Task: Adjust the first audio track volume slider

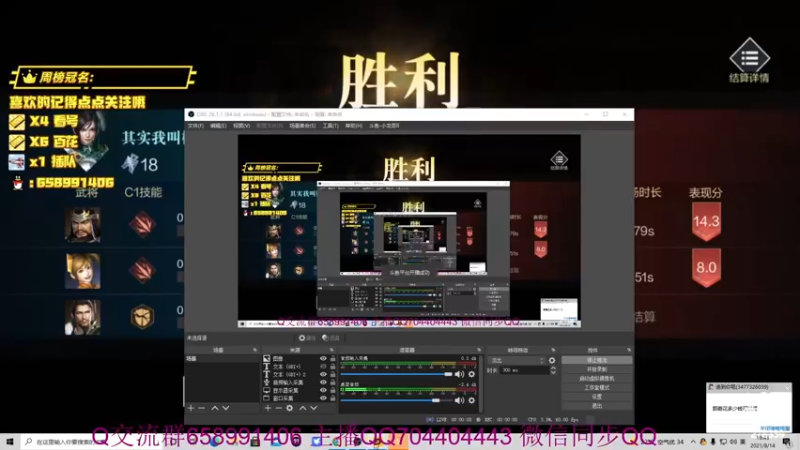Action: 396,374
